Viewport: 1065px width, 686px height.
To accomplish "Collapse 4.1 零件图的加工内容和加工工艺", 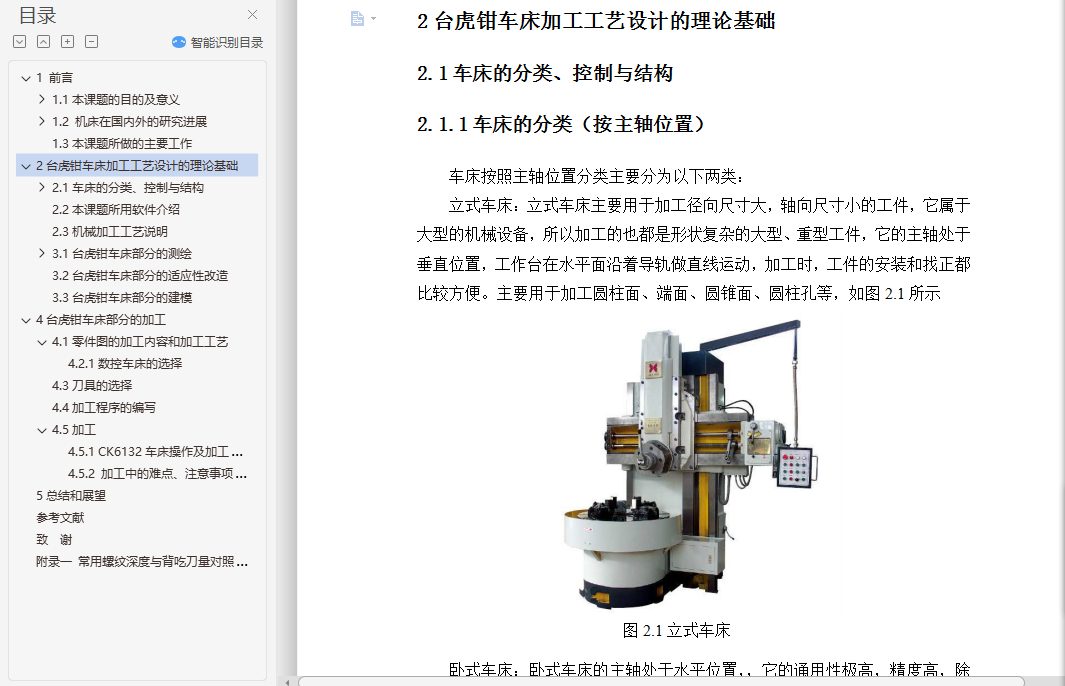I will 42,342.
